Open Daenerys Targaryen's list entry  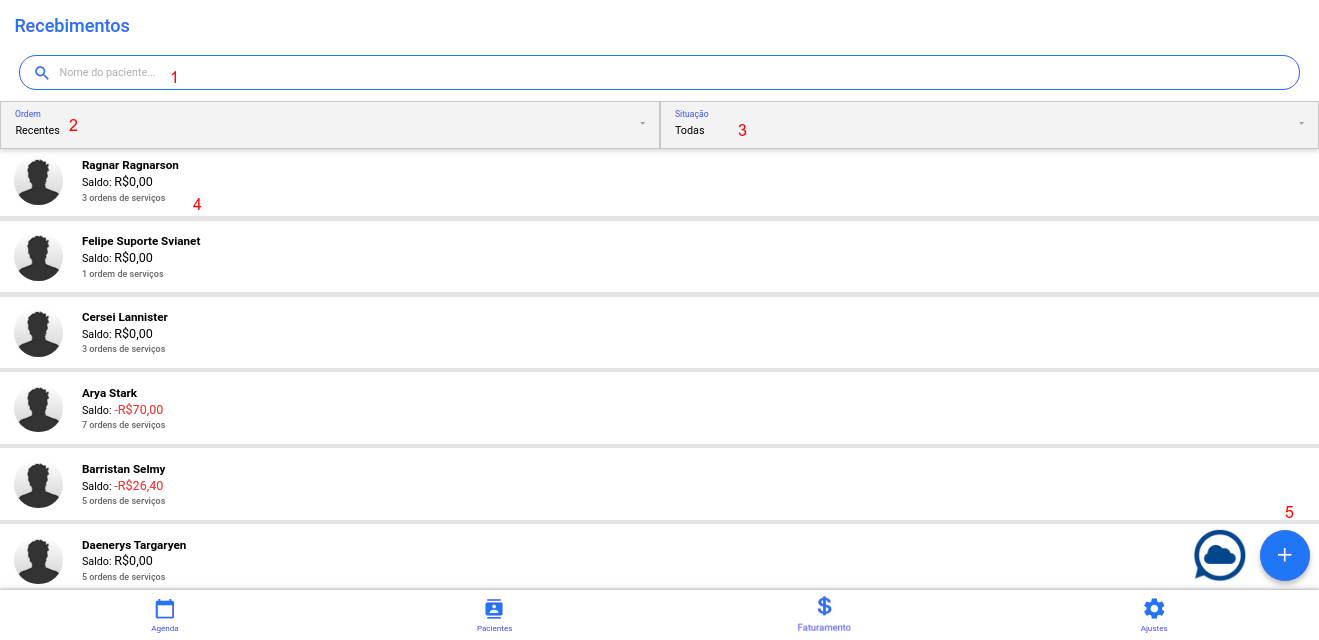[x=134, y=546]
